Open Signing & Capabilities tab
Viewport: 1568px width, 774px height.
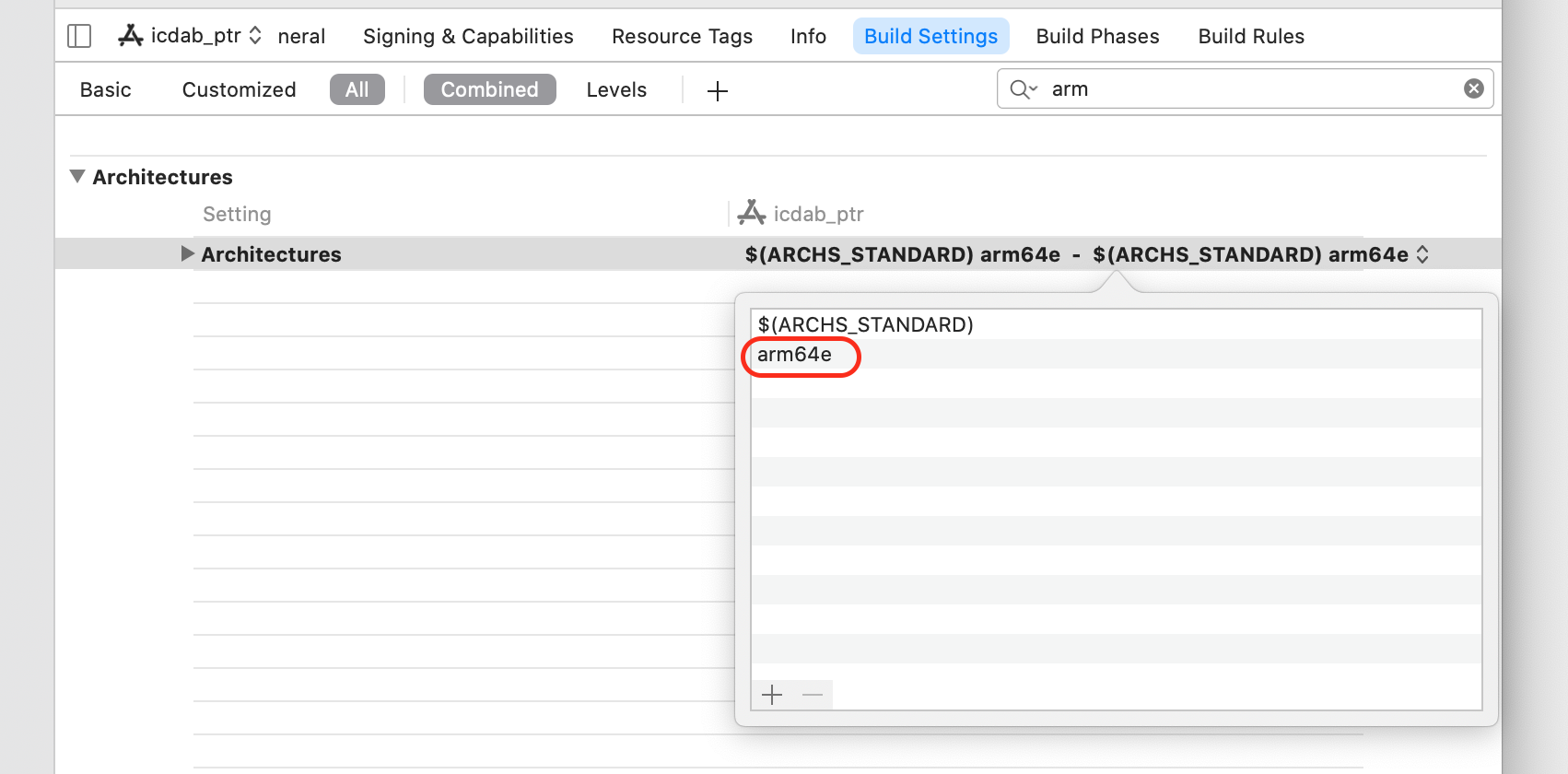pos(468,36)
